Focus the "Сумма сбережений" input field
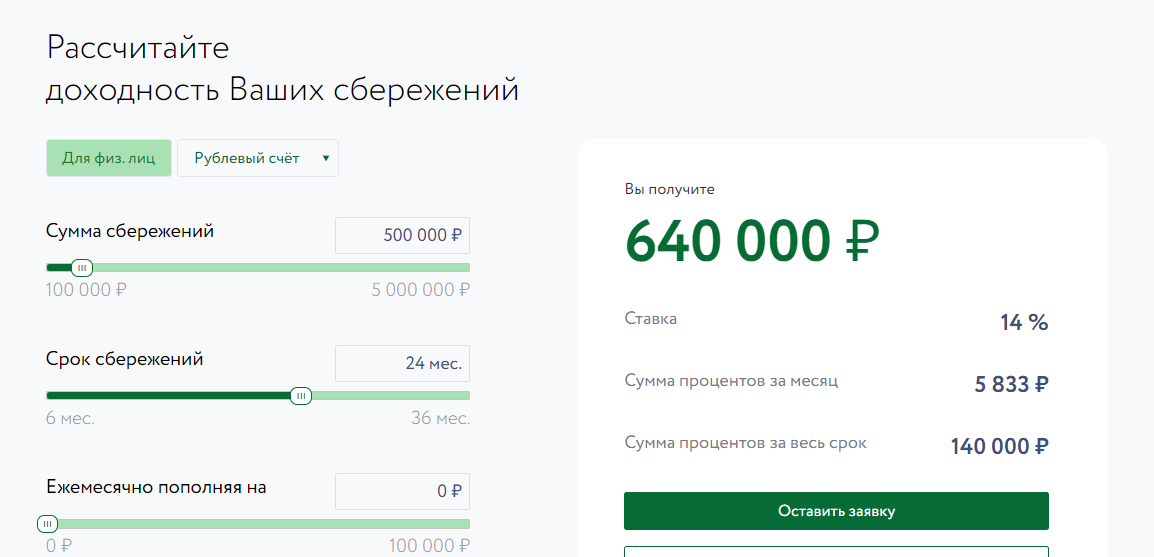 (402, 236)
